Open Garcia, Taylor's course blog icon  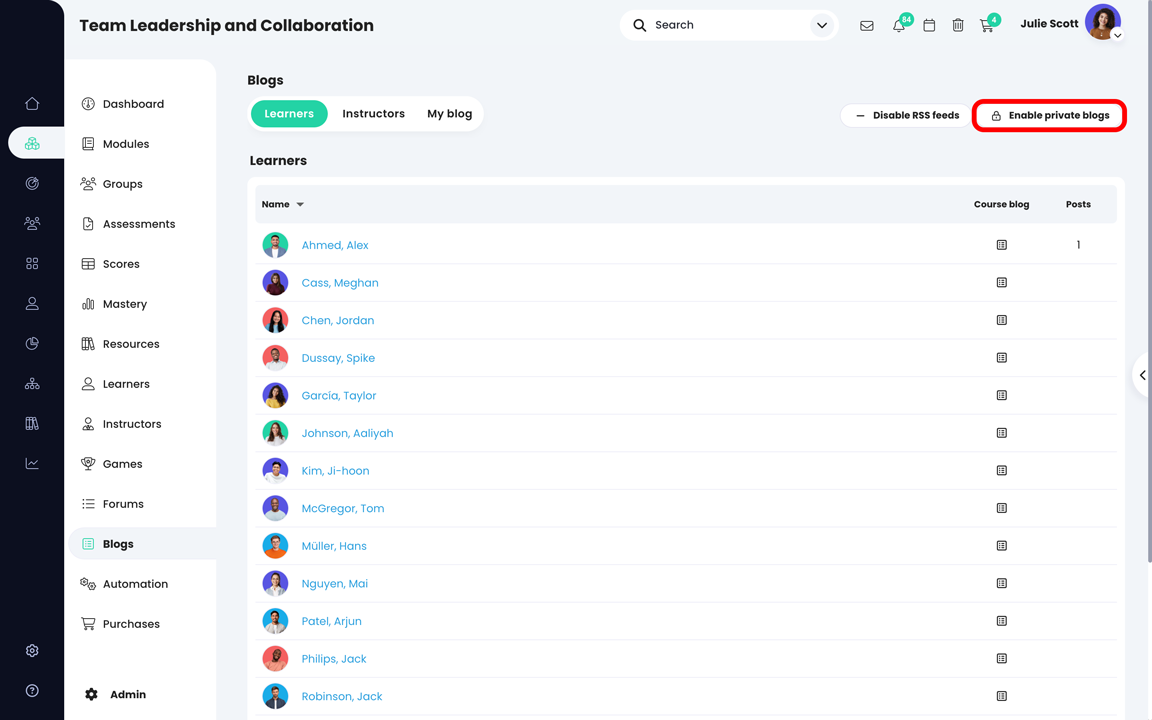pyautogui.click(x=1001, y=395)
